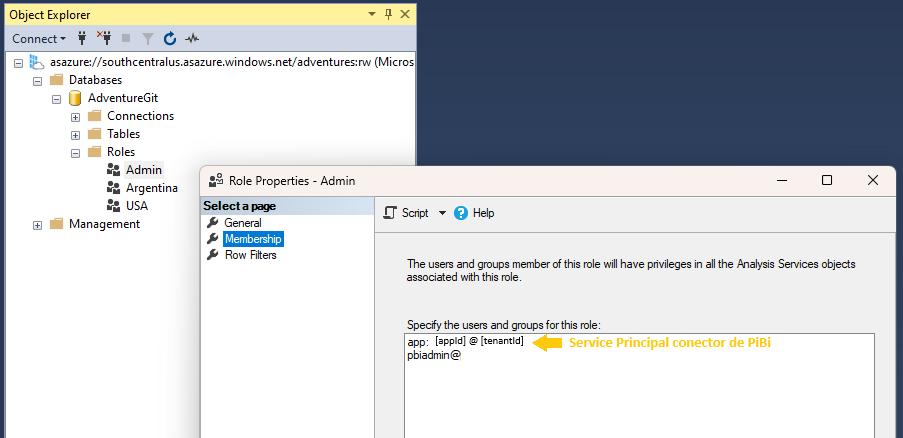Click the Argentina role users icon

tap(113, 188)
